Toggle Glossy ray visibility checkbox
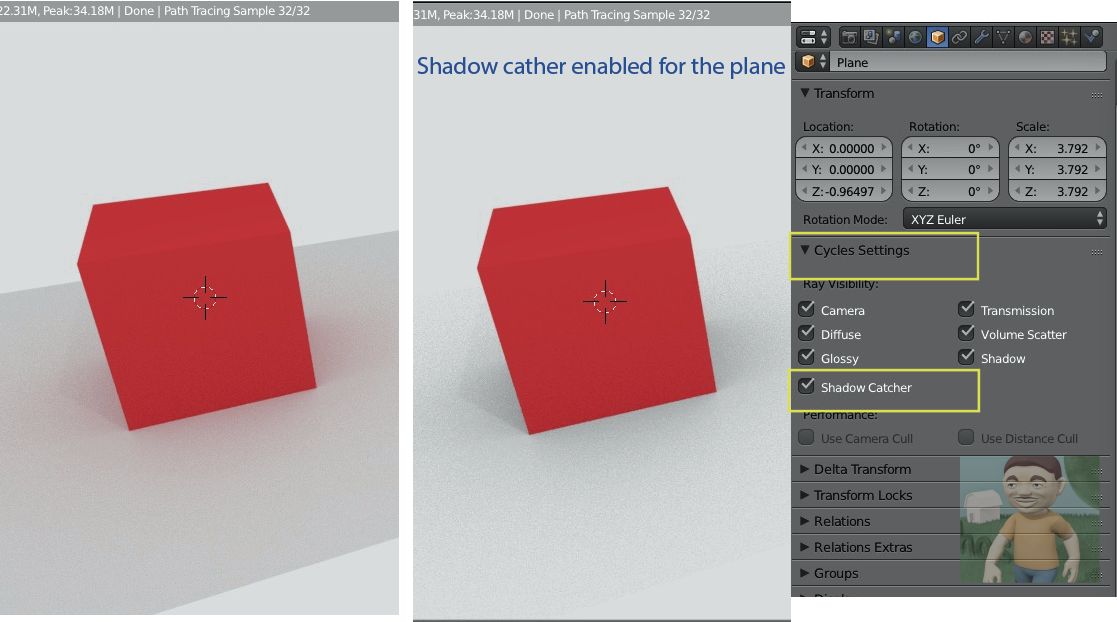This screenshot has height=622, width=1117. 806,357
